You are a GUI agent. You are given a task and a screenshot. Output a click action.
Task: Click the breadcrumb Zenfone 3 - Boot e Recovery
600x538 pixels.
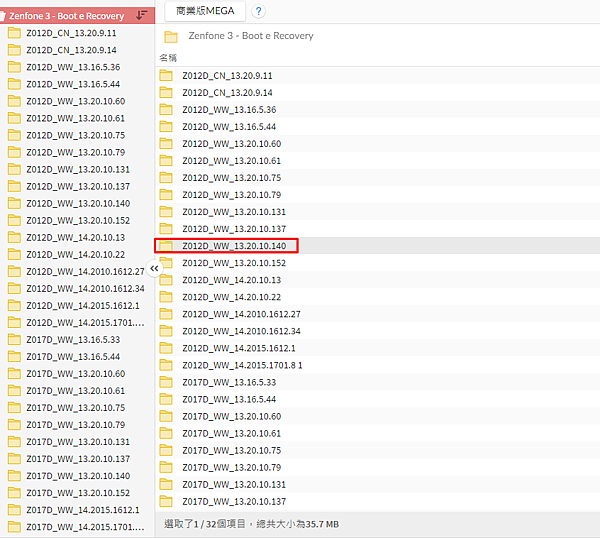pos(251,36)
